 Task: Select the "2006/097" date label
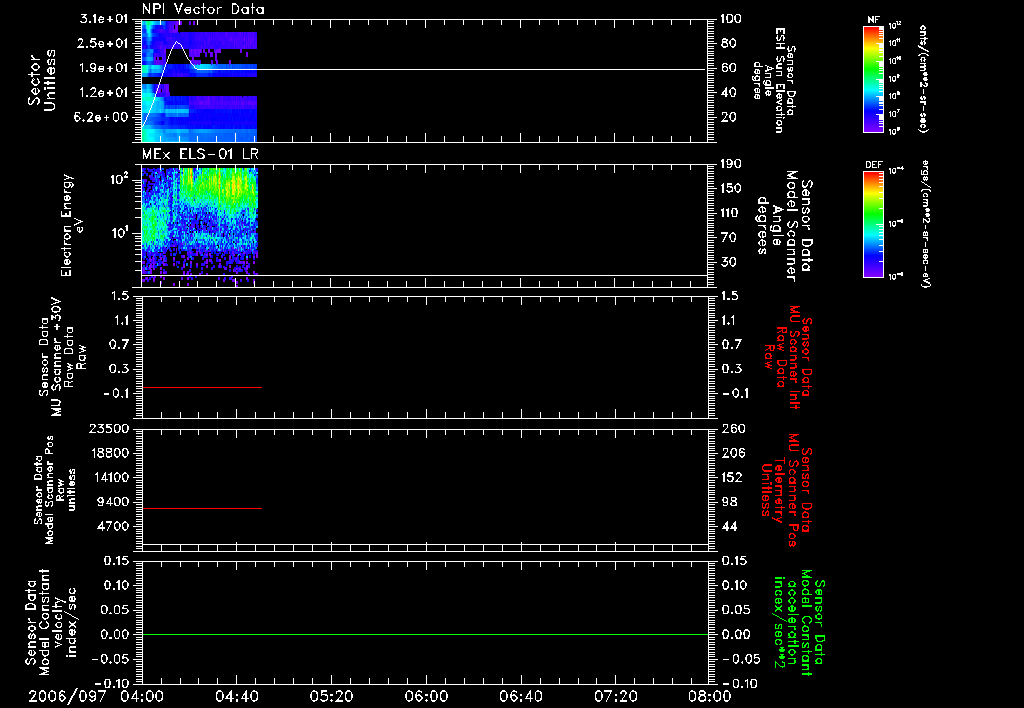(x=67, y=696)
